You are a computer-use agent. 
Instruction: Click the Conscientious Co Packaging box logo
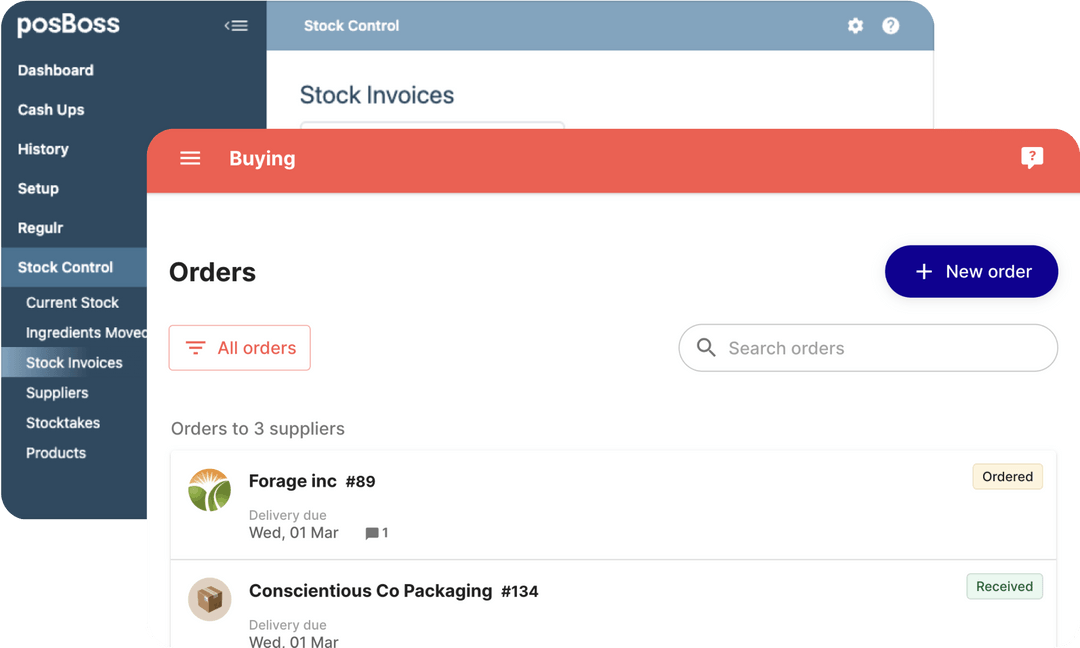[210, 599]
